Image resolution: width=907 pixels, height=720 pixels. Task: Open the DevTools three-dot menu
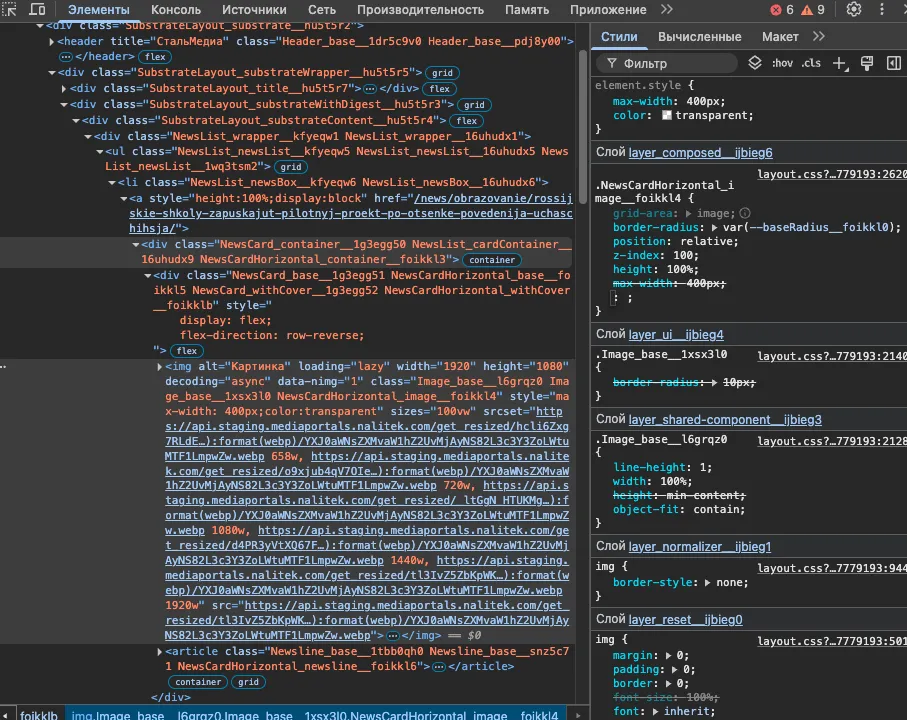pyautogui.click(x=882, y=9)
